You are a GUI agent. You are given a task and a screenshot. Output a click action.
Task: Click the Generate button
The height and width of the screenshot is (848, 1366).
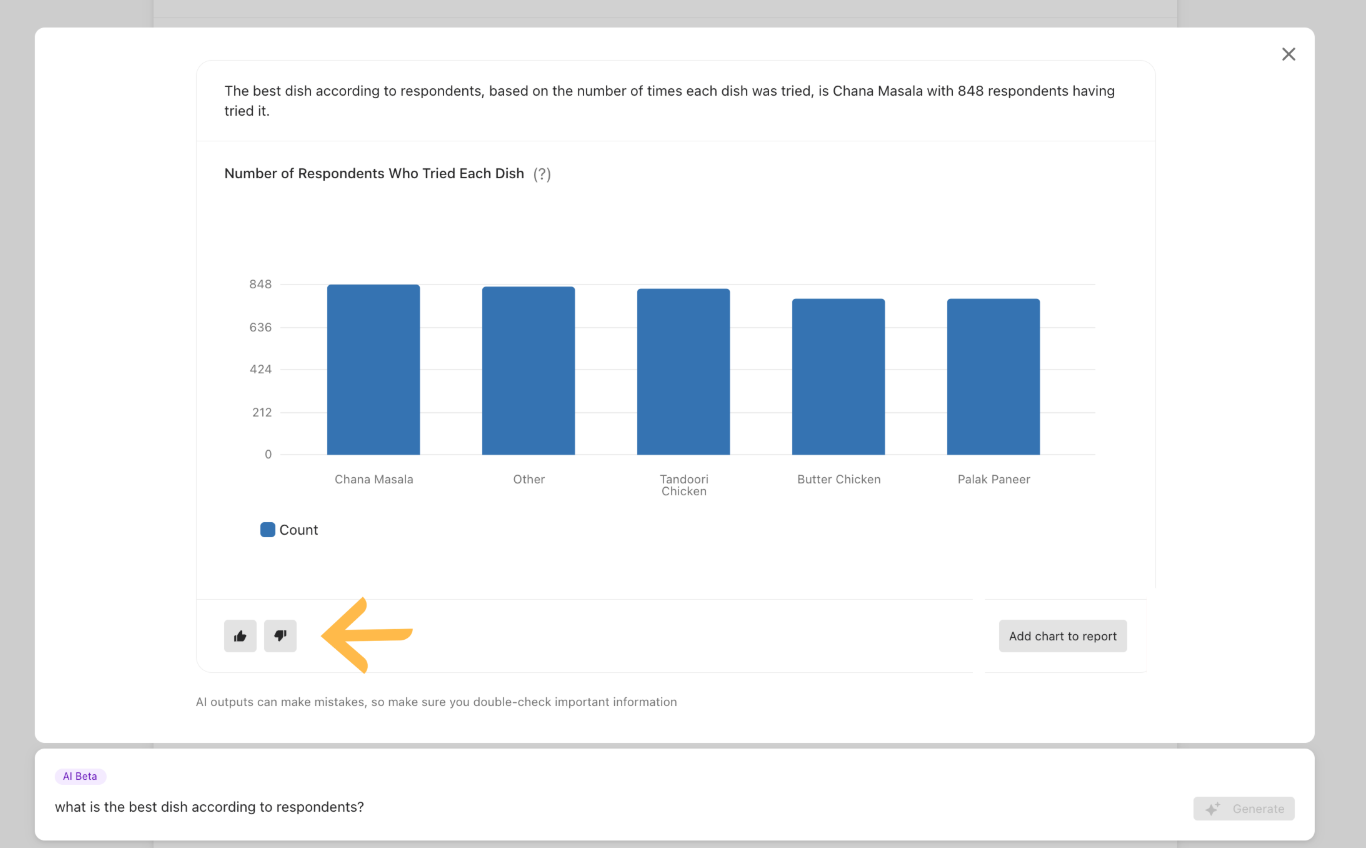[x=1244, y=809]
